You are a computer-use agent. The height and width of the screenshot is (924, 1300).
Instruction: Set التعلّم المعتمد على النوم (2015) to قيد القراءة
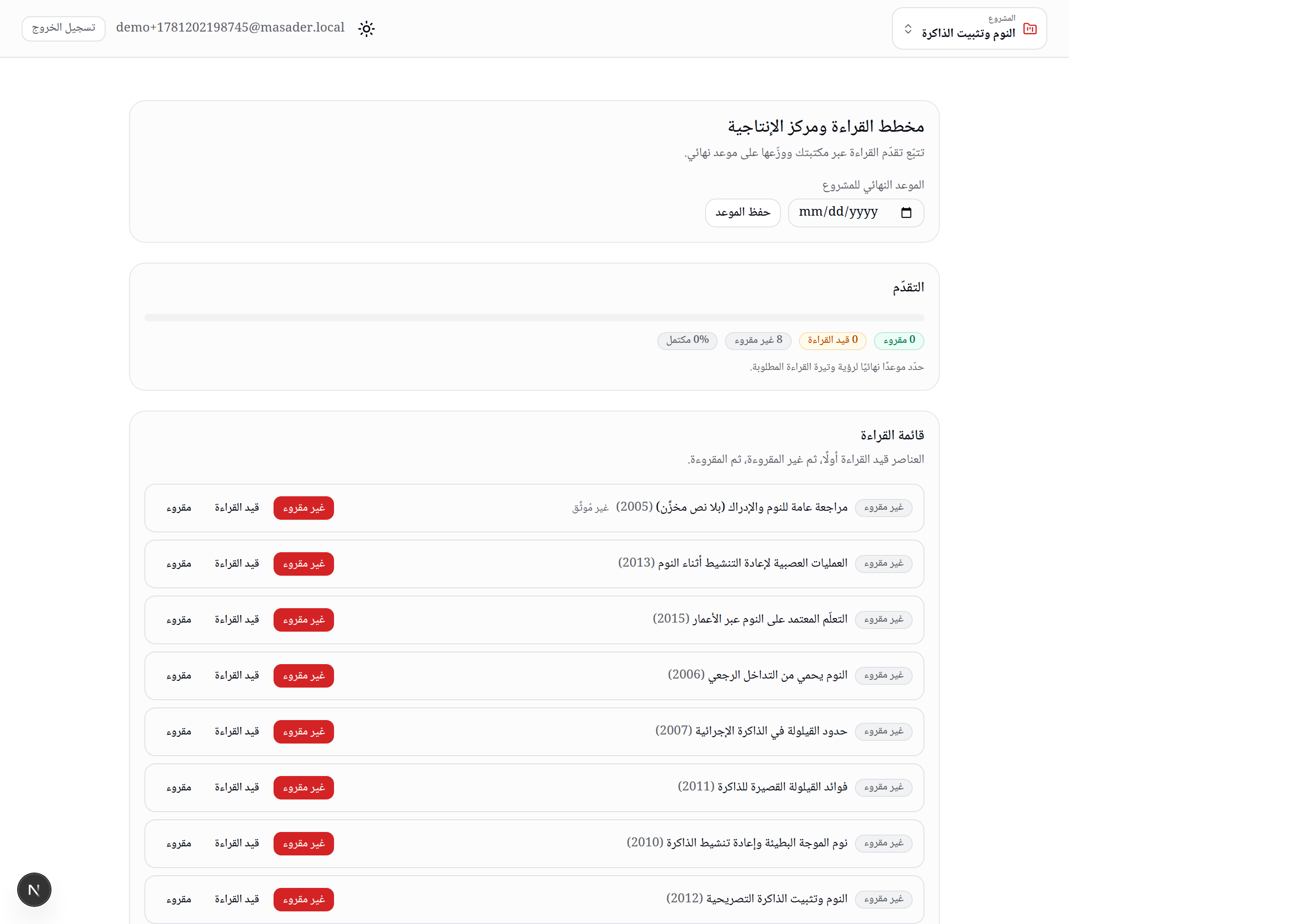pos(237,619)
